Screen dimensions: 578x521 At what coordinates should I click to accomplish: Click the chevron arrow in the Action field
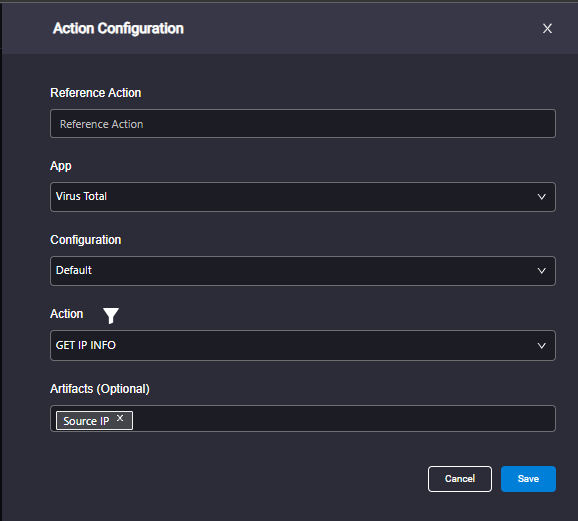541,345
